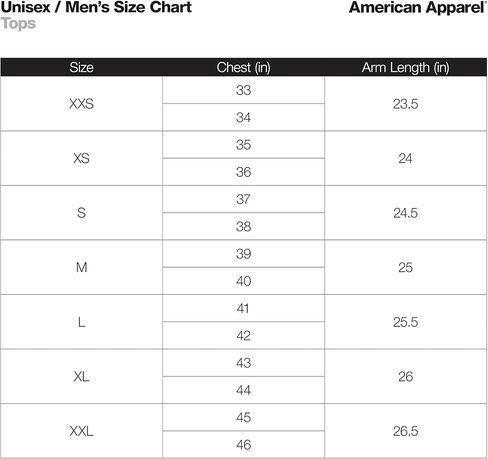Click the chest value 43
Screen dimensions: 488x459
243,363
